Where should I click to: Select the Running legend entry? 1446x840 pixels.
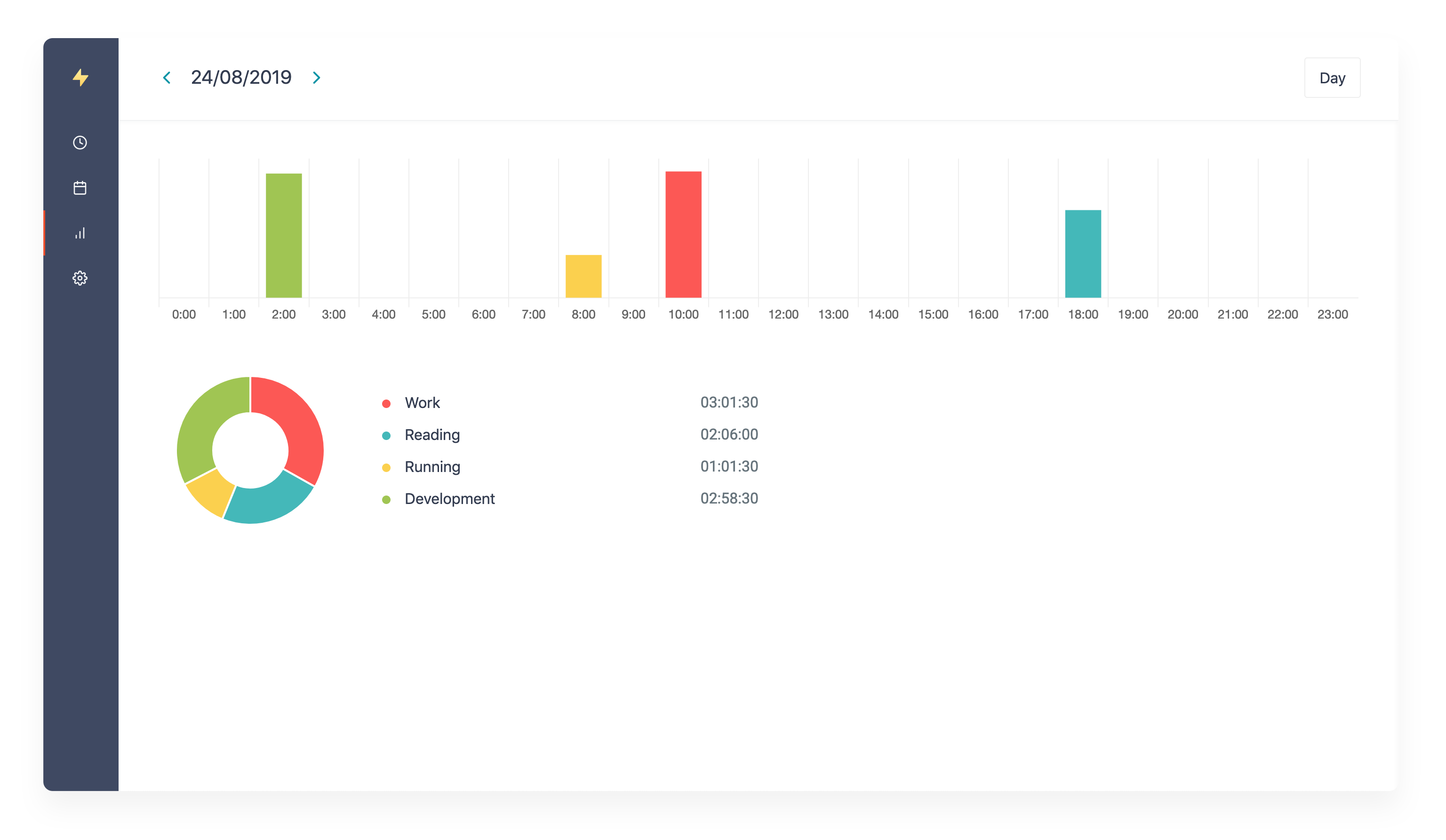click(431, 467)
